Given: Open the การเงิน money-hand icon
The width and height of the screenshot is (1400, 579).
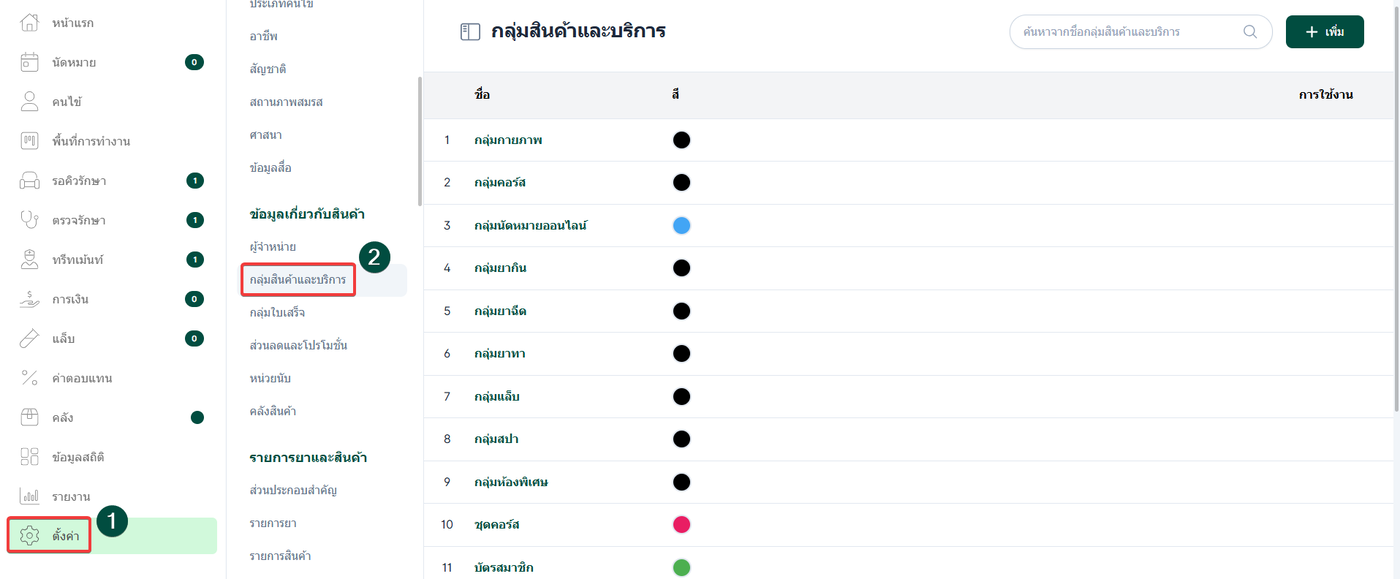Looking at the screenshot, I should (x=30, y=299).
